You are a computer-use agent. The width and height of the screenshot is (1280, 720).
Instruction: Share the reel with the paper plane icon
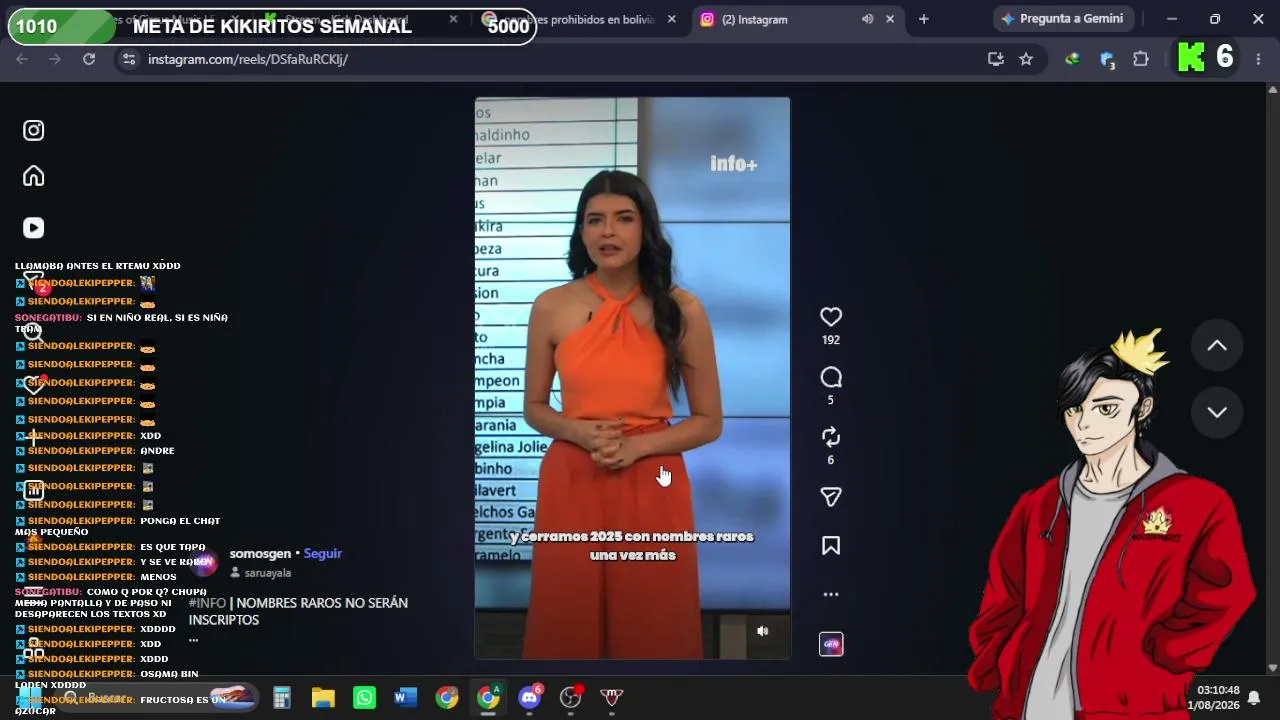(x=831, y=497)
